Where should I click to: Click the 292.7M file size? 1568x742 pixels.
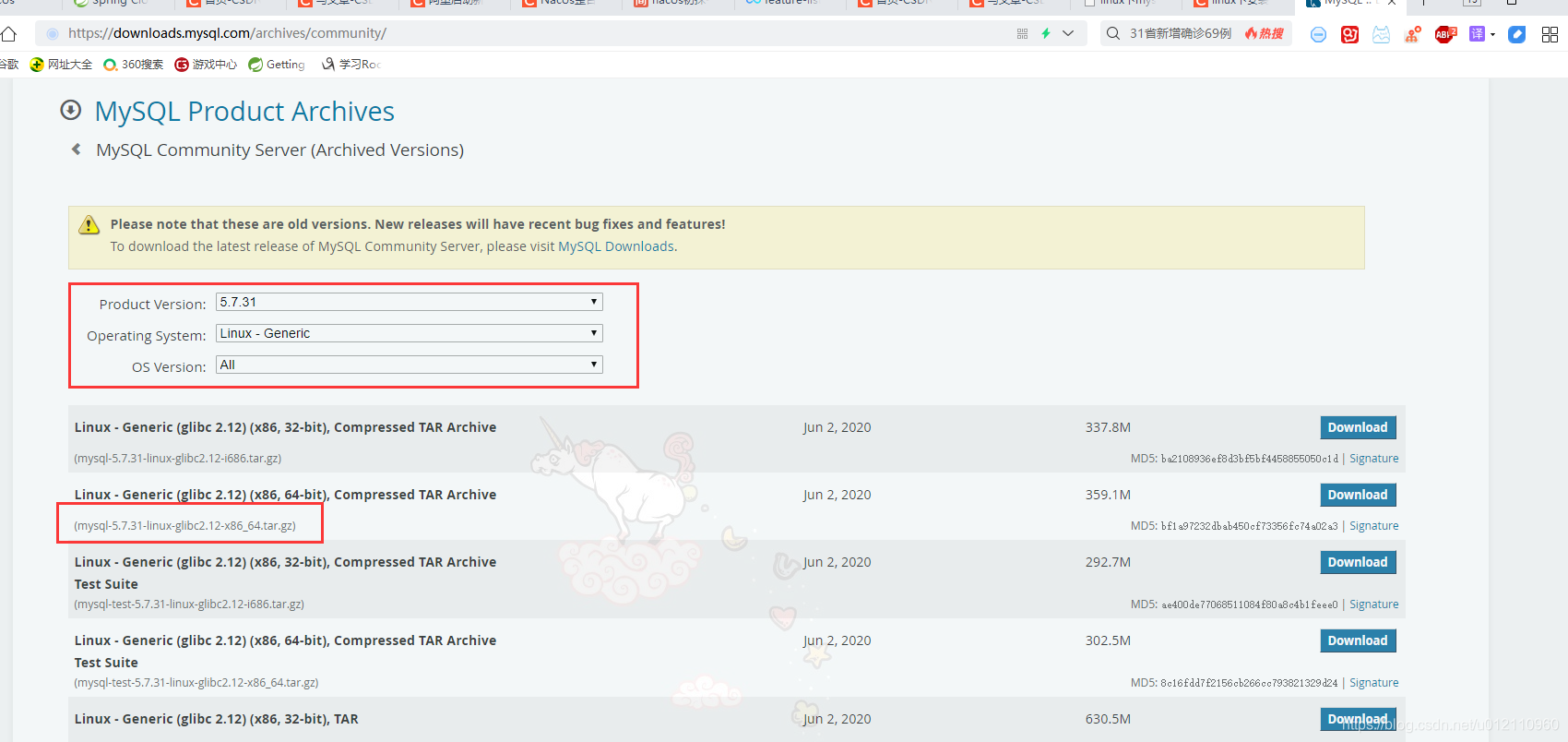(1108, 562)
